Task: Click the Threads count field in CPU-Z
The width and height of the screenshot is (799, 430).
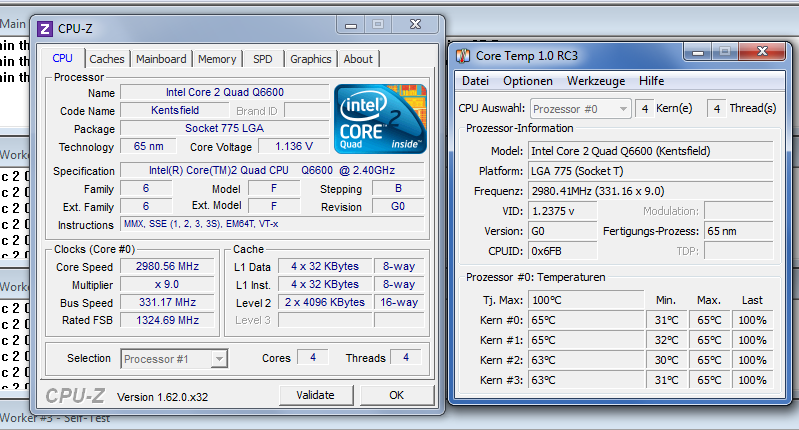Action: tap(406, 358)
